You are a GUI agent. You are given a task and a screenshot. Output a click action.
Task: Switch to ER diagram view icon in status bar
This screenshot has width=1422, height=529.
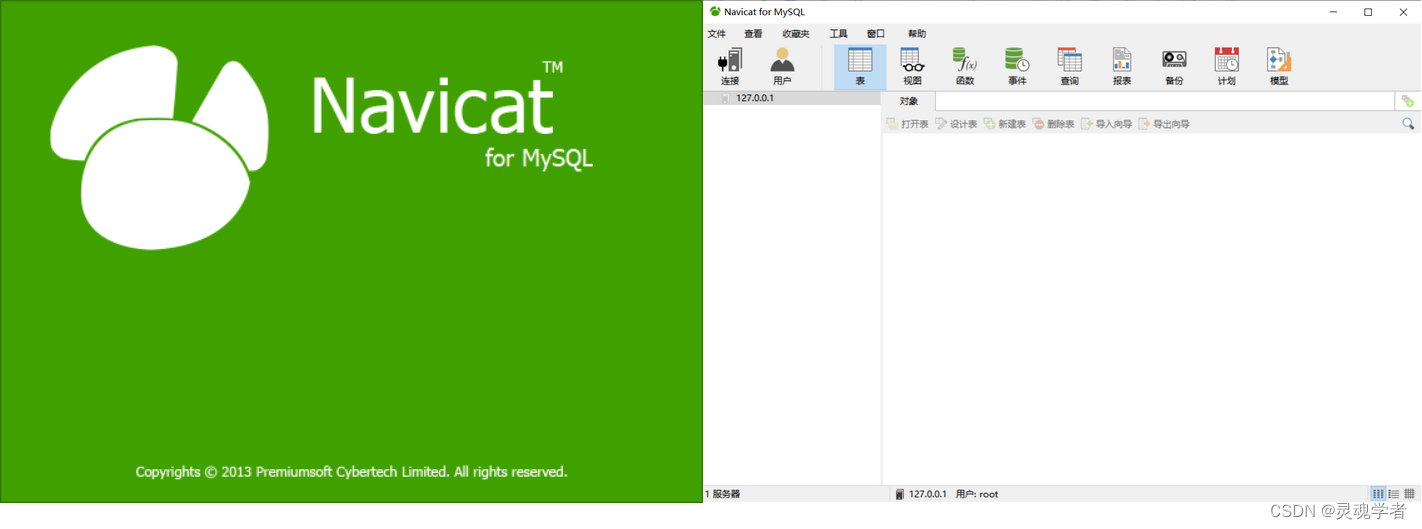1410,494
